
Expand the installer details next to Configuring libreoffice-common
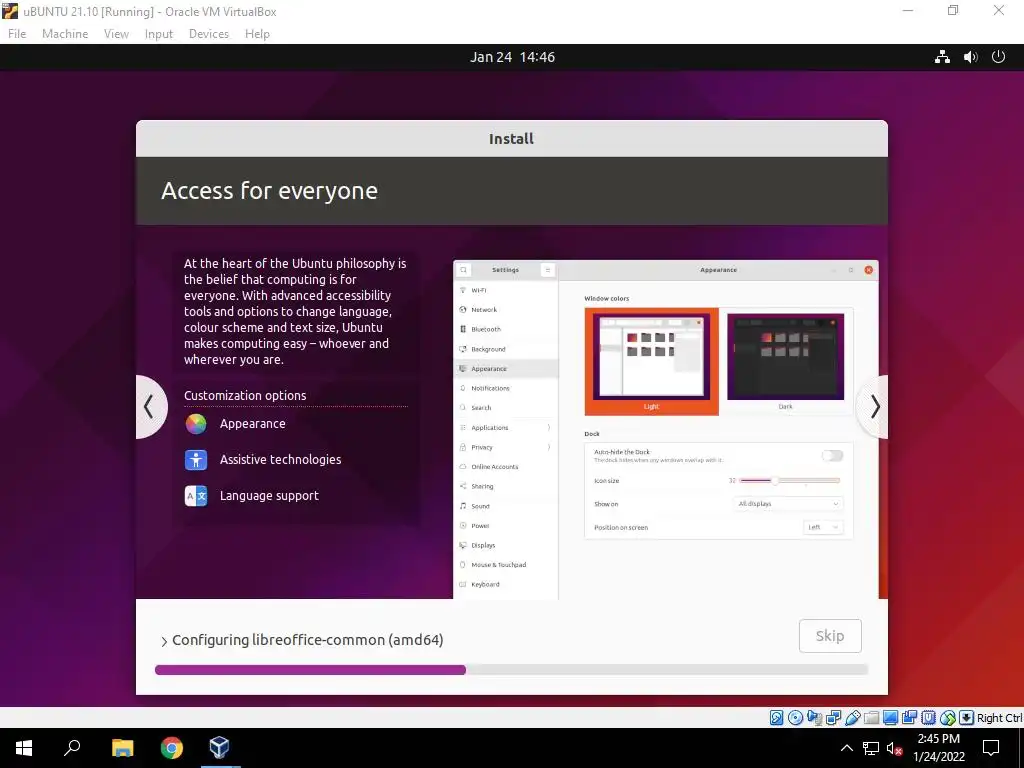tap(164, 641)
